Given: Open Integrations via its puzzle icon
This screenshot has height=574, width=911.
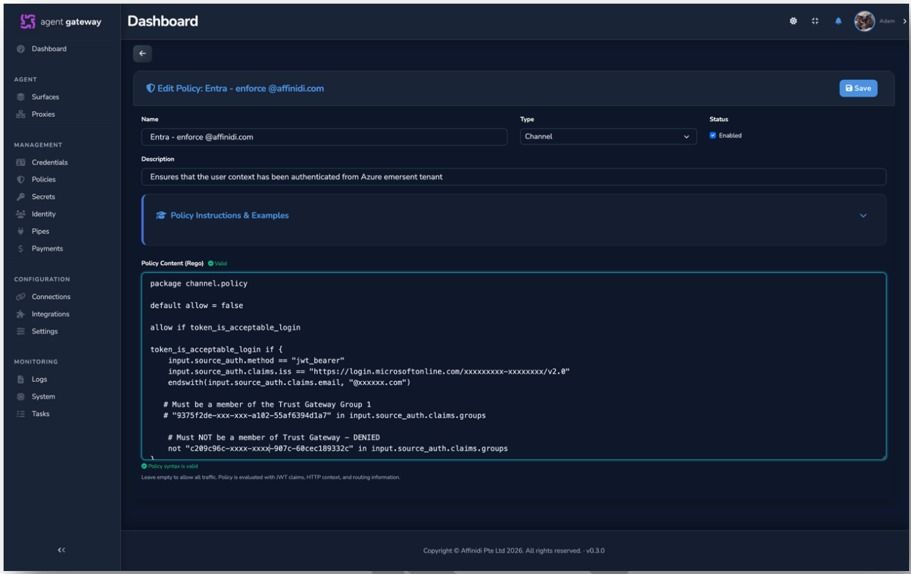Looking at the screenshot, I should tap(21, 314).
